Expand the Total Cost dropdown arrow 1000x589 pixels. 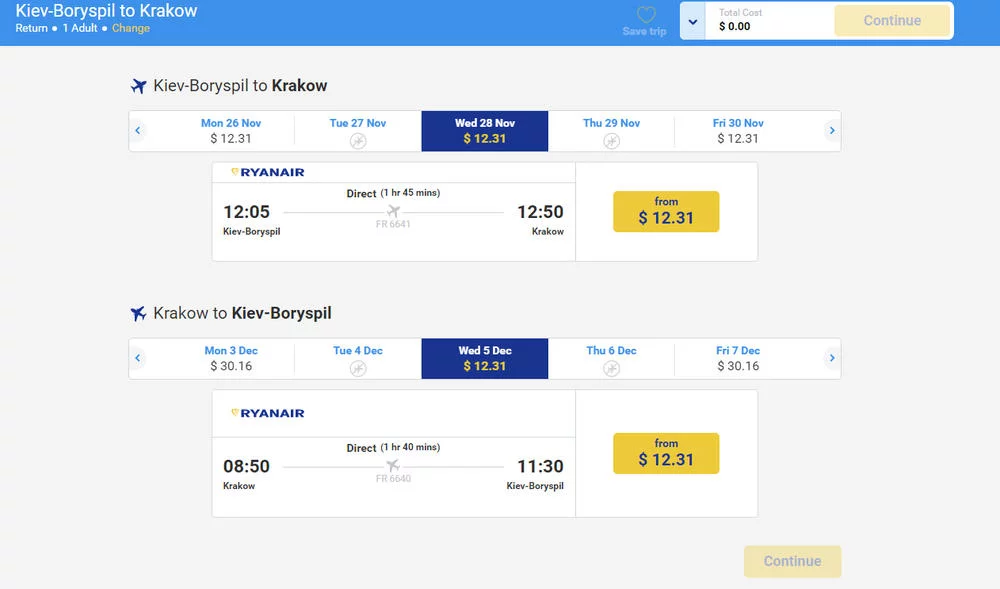pos(693,21)
